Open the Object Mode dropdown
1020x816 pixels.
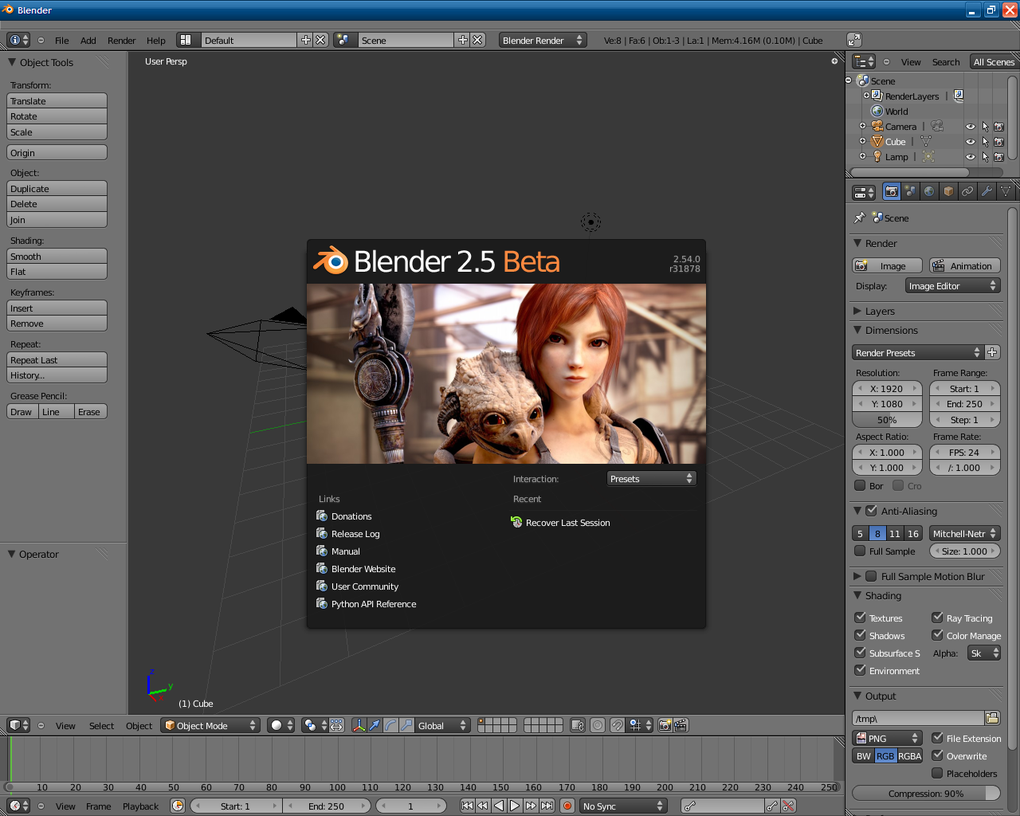[x=211, y=725]
